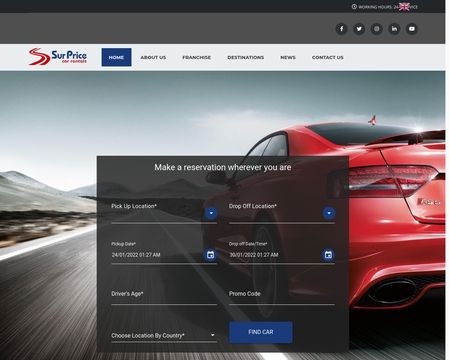This screenshot has height=360, width=450.
Task: Open the Drop off Date calendar icon
Action: [x=328, y=255]
